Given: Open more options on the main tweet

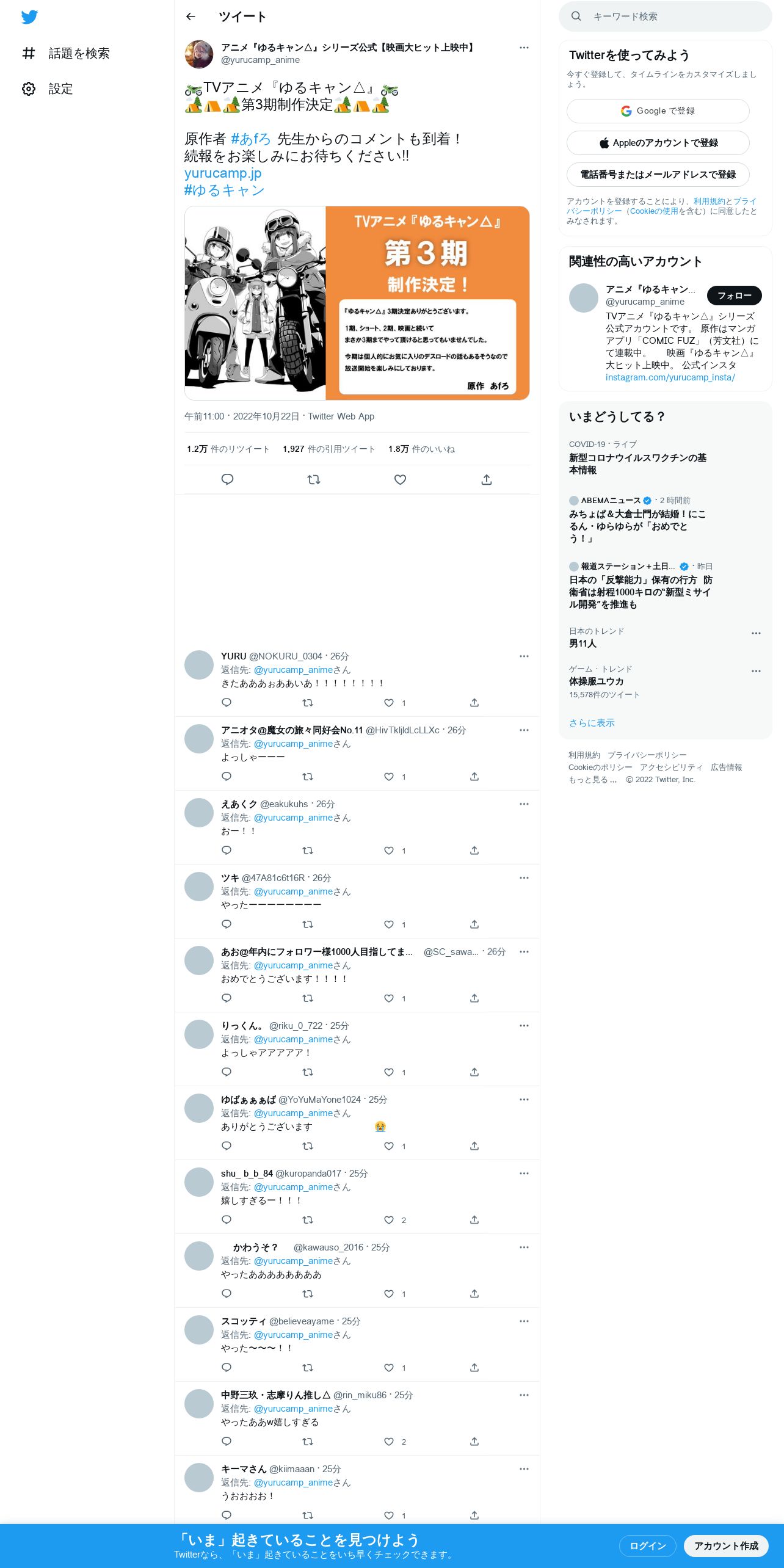Looking at the screenshot, I should [524, 47].
